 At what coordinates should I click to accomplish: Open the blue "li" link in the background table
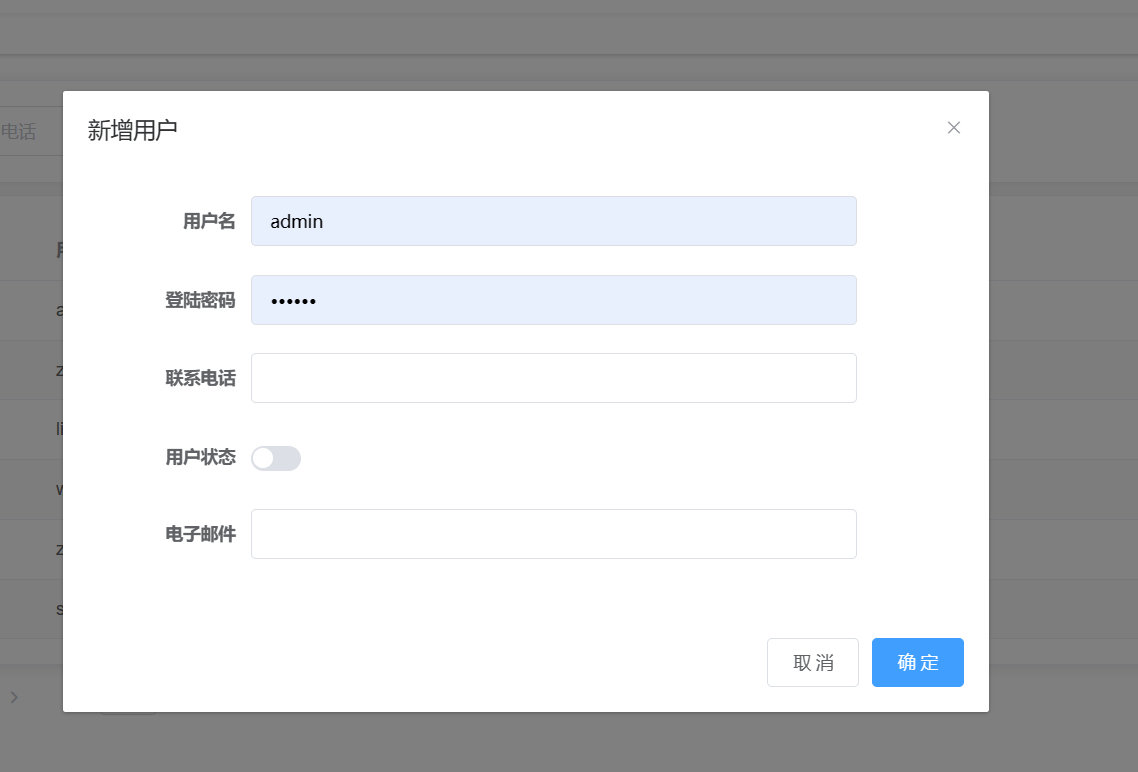(x=59, y=429)
